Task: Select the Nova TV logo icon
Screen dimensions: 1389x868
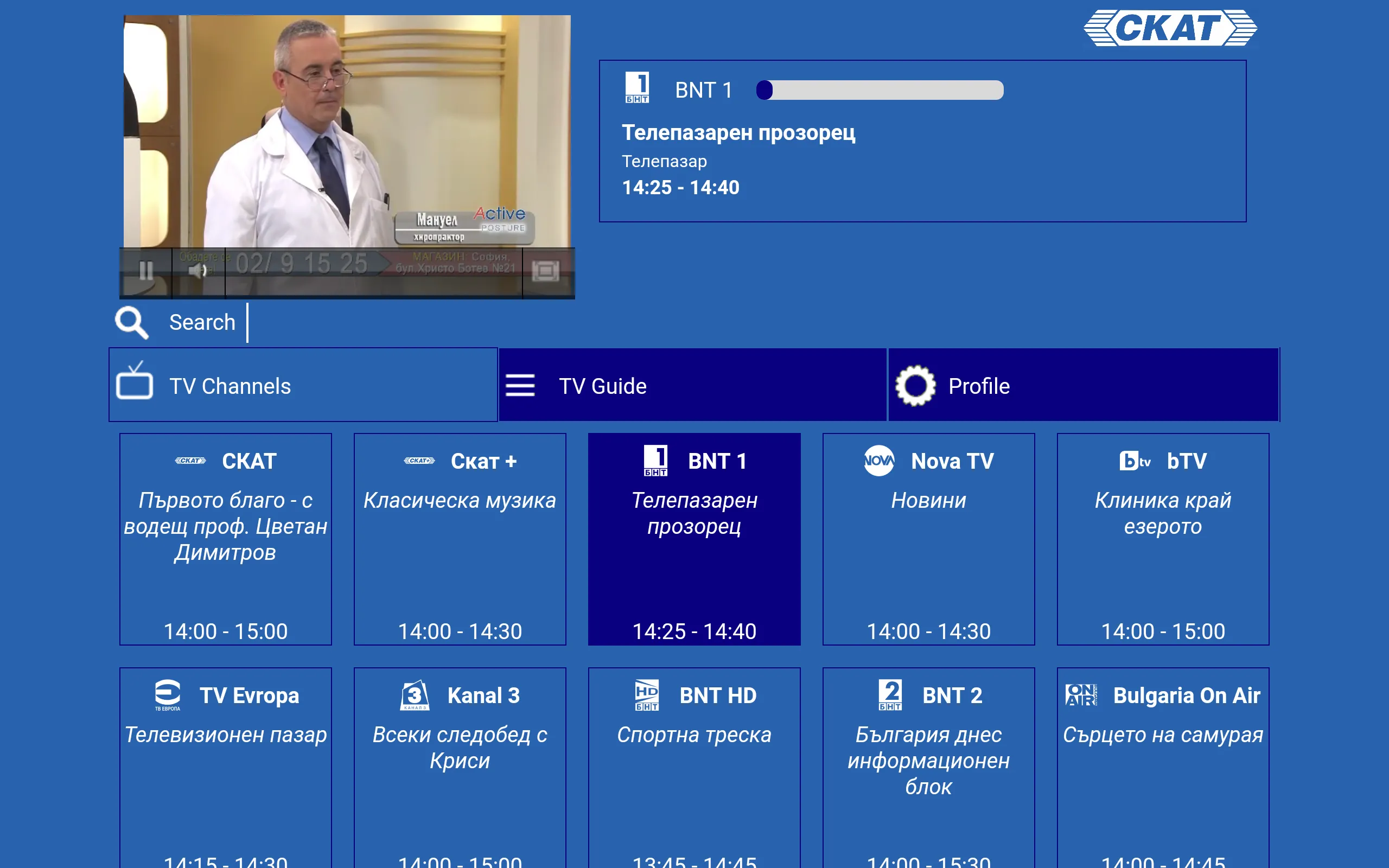Action: pos(880,461)
